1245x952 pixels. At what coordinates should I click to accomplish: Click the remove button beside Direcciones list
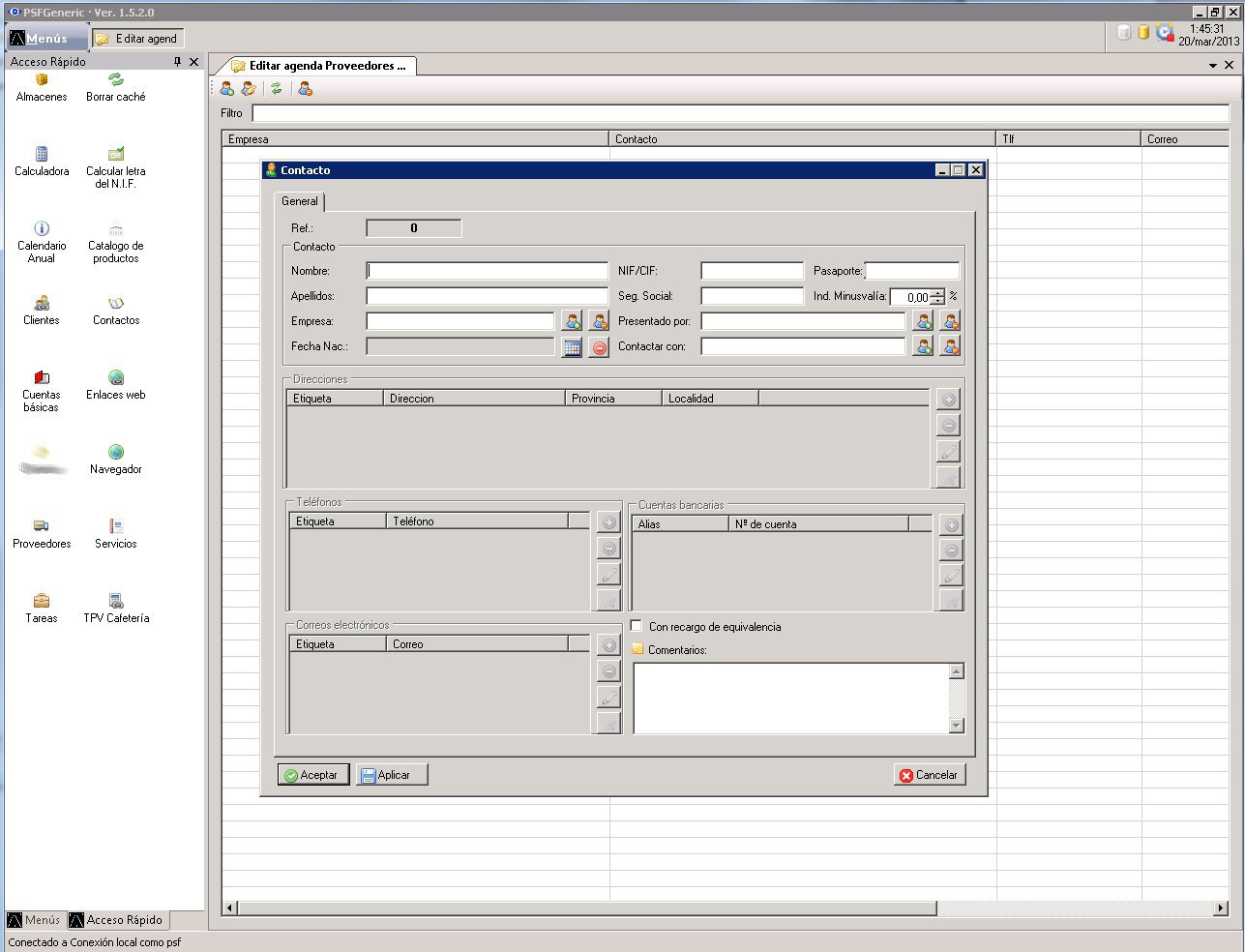tap(949, 426)
